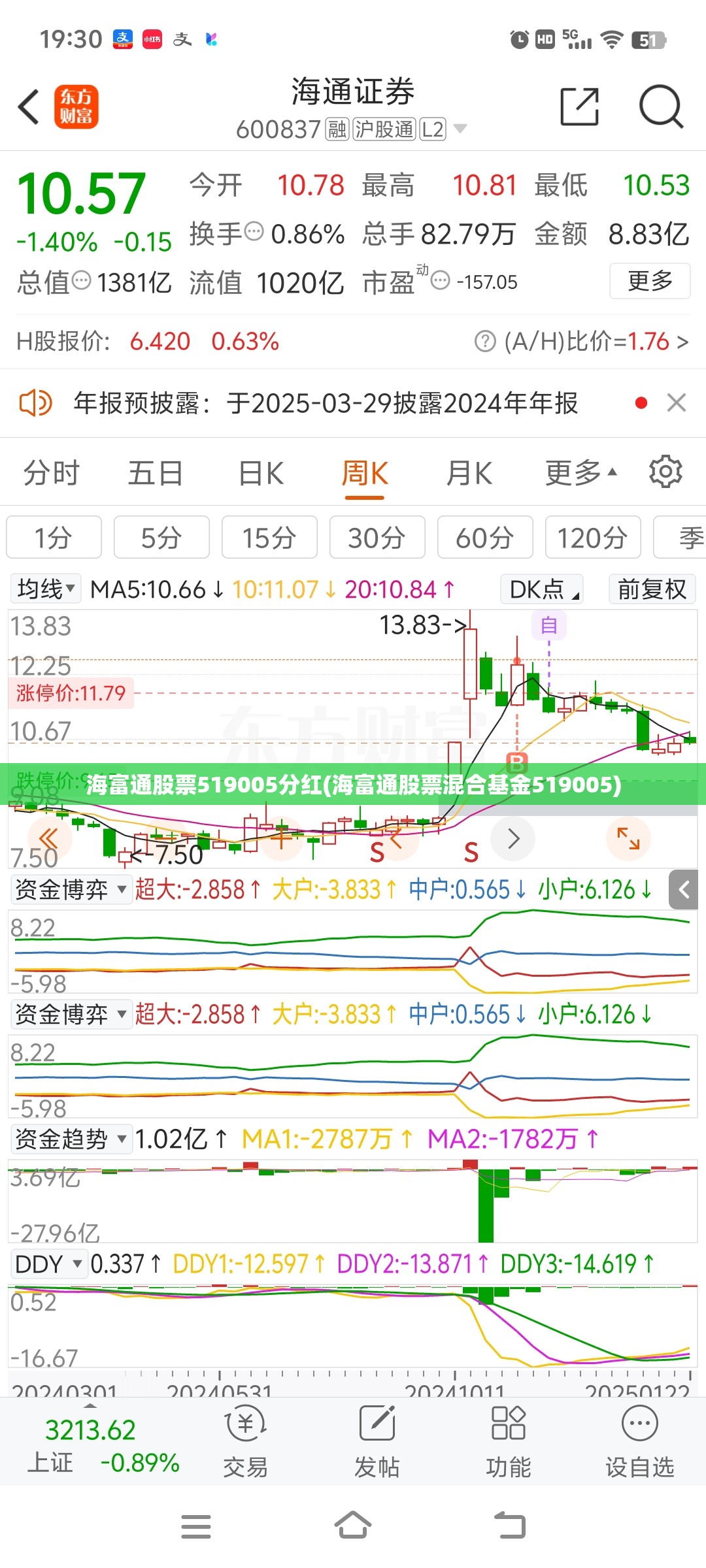Image resolution: width=706 pixels, height=1568 pixels.
Task: Select the 5分 period button
Action: [161, 537]
